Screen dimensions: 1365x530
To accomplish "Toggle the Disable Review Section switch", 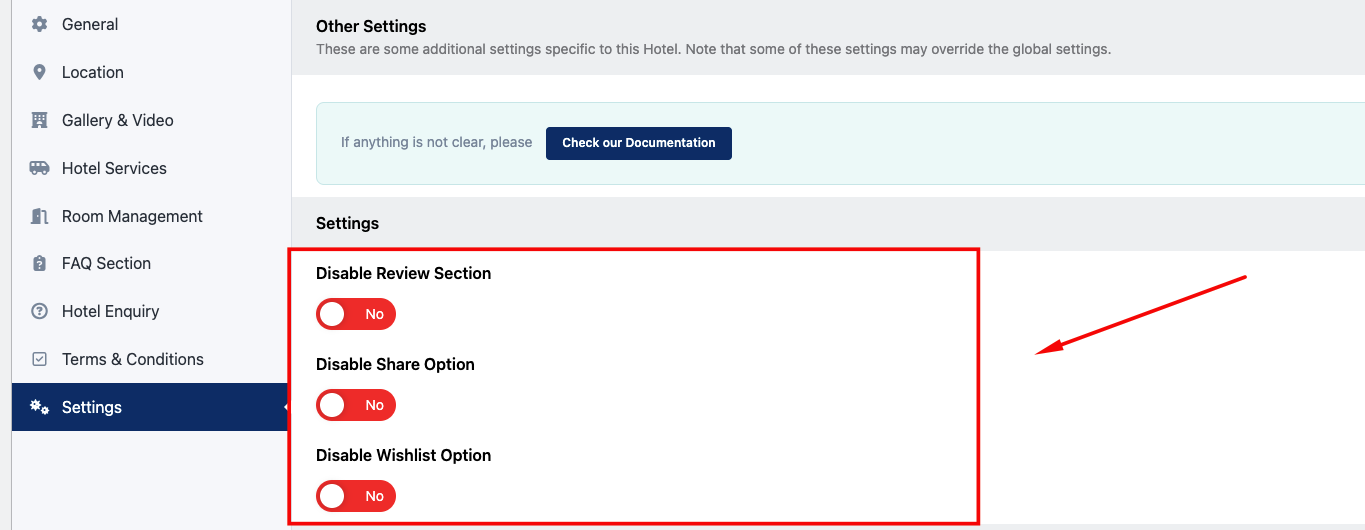I will click(x=356, y=314).
